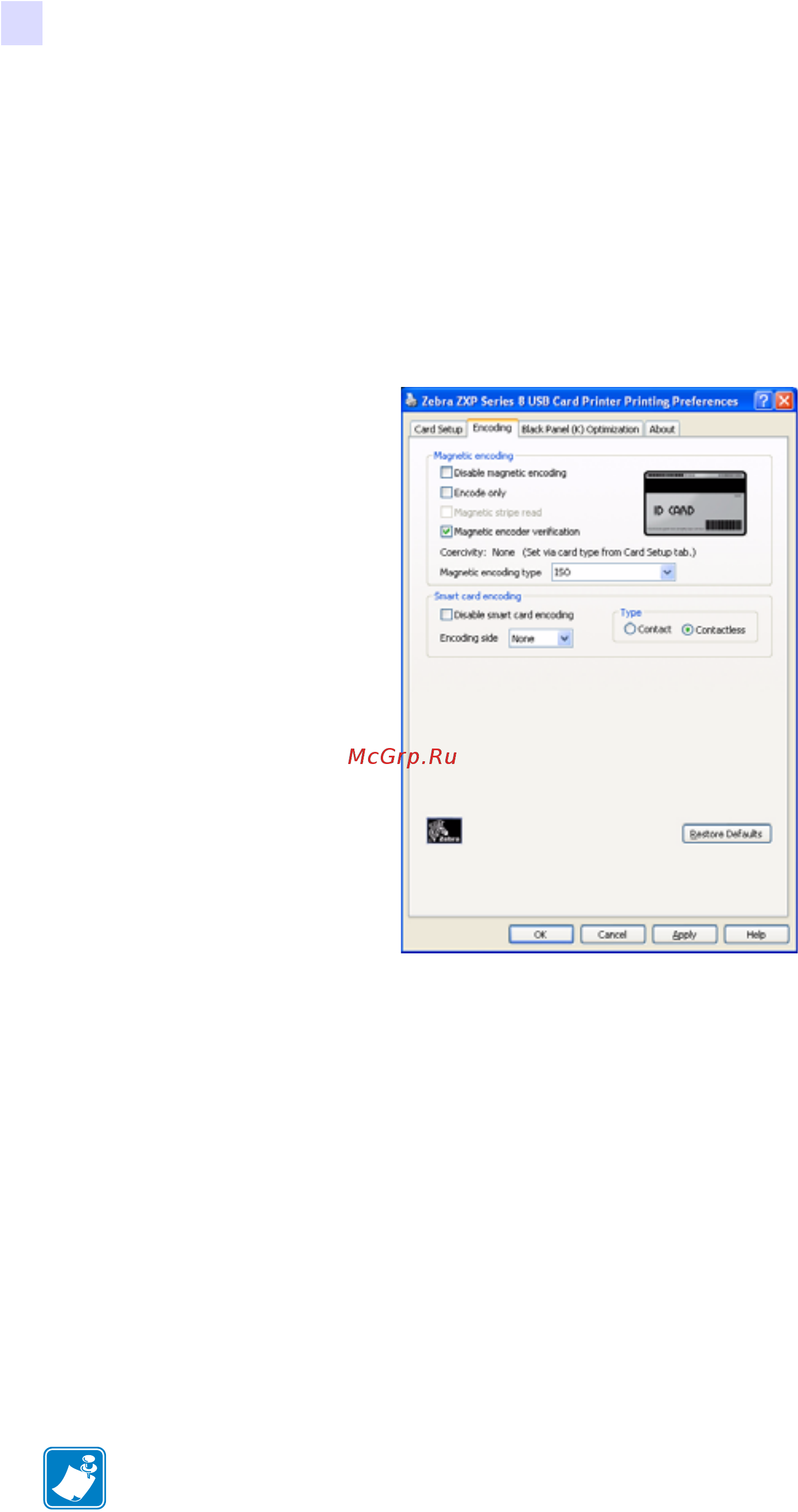Click the Restore Defaults button
Screen dimensions: 798x1512
pos(726,834)
